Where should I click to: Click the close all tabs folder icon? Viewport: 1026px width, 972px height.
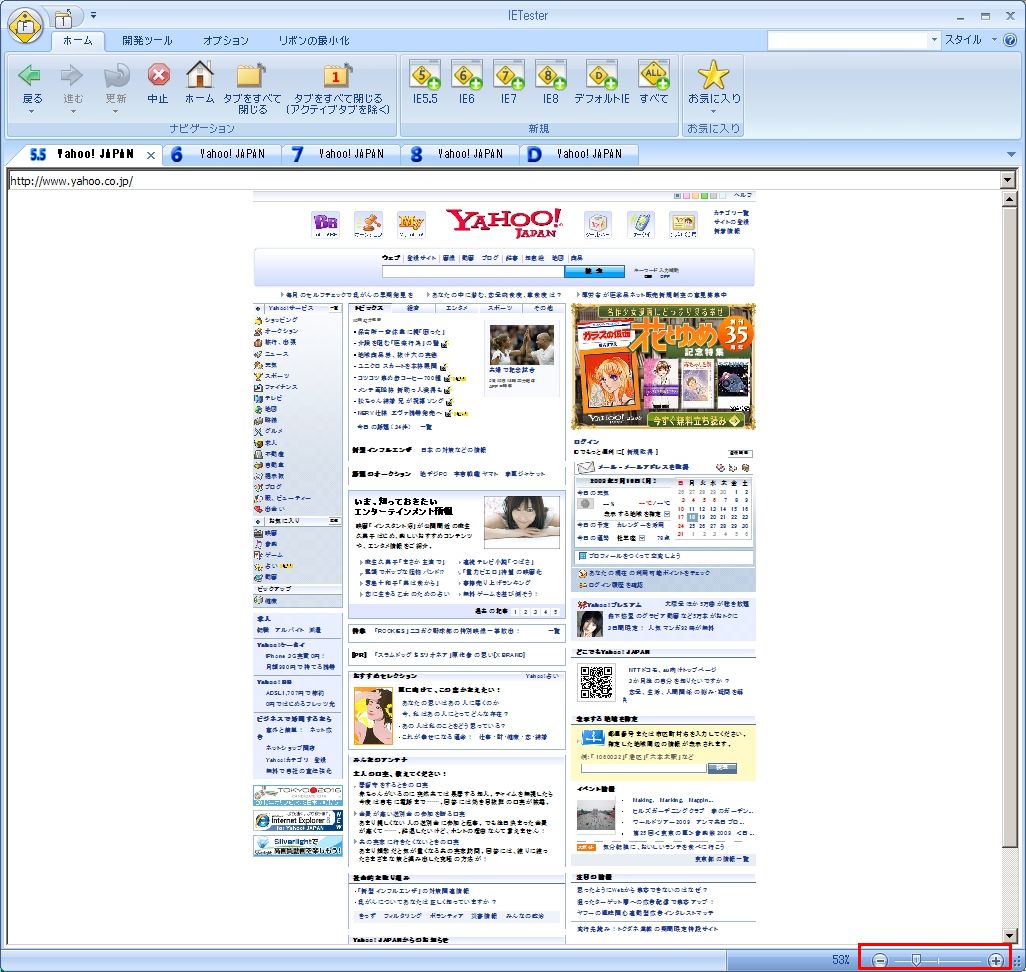pyautogui.click(x=251, y=75)
